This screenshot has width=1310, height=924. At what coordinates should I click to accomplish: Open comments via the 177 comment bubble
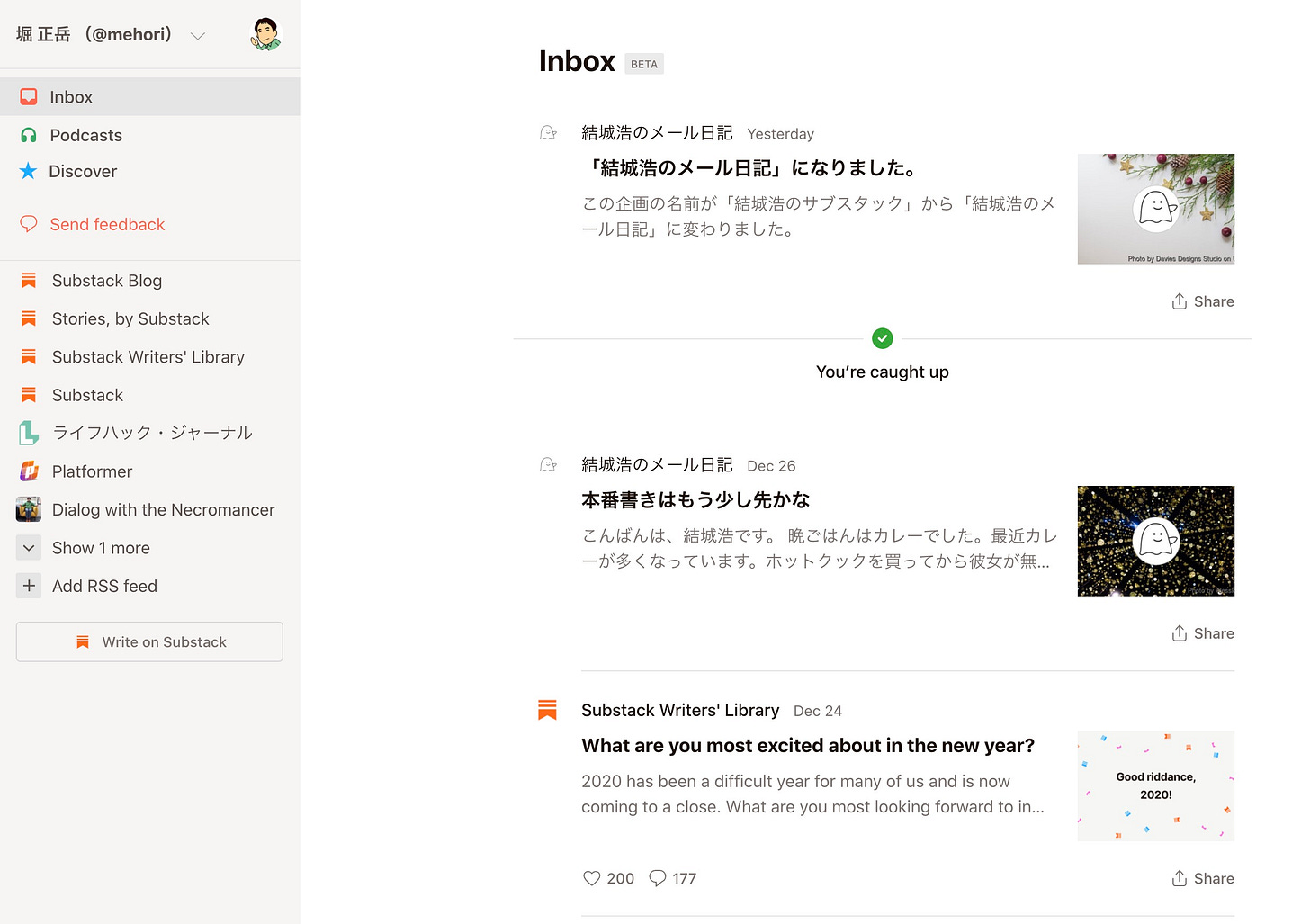coord(658,878)
